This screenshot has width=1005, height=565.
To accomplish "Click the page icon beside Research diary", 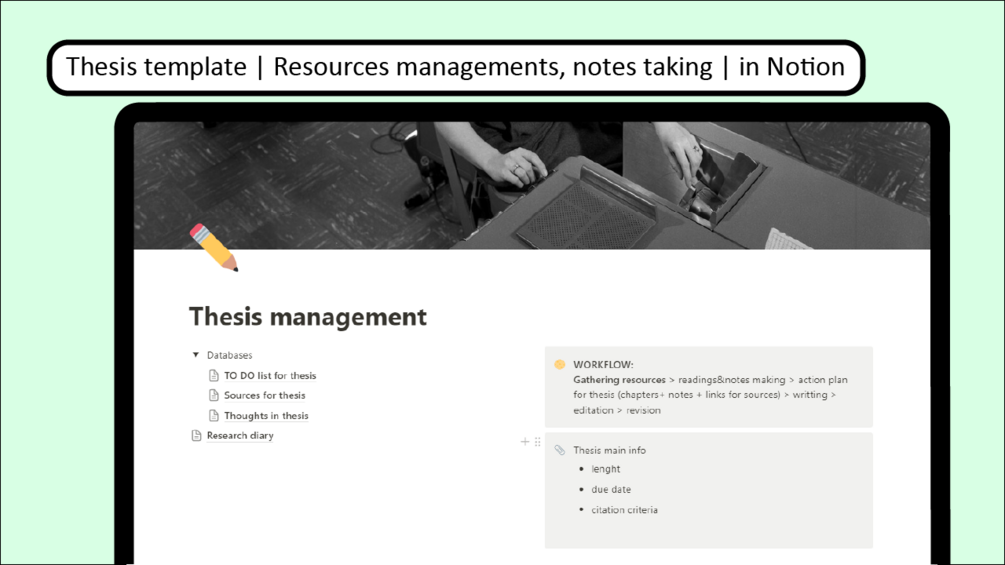I will point(197,436).
